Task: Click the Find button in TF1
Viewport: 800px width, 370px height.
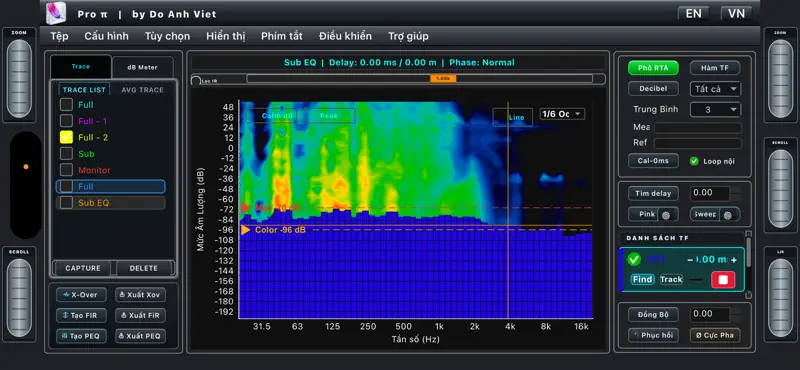Action: pos(642,279)
